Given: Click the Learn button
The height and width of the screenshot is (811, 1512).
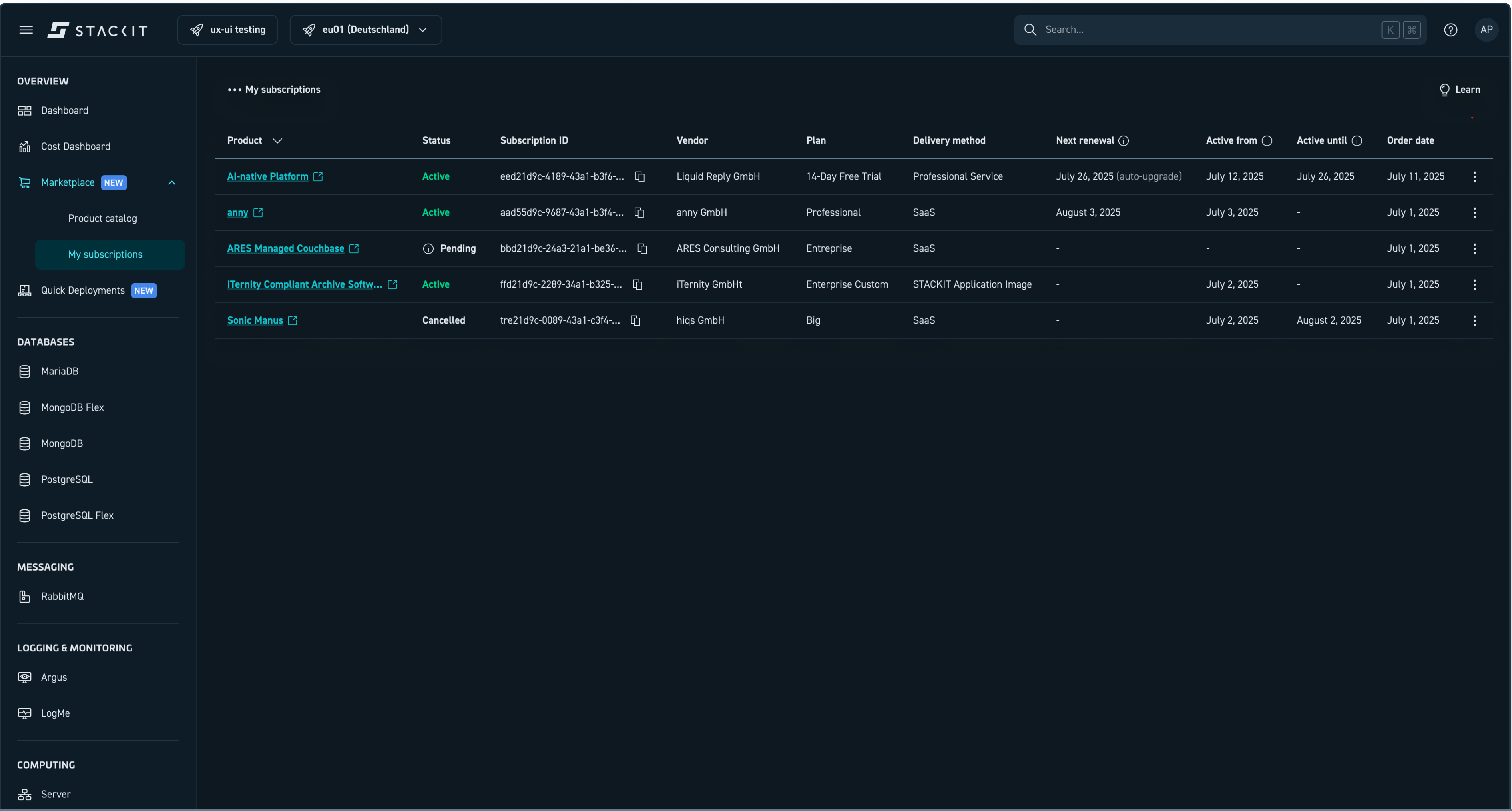Looking at the screenshot, I should point(1461,90).
